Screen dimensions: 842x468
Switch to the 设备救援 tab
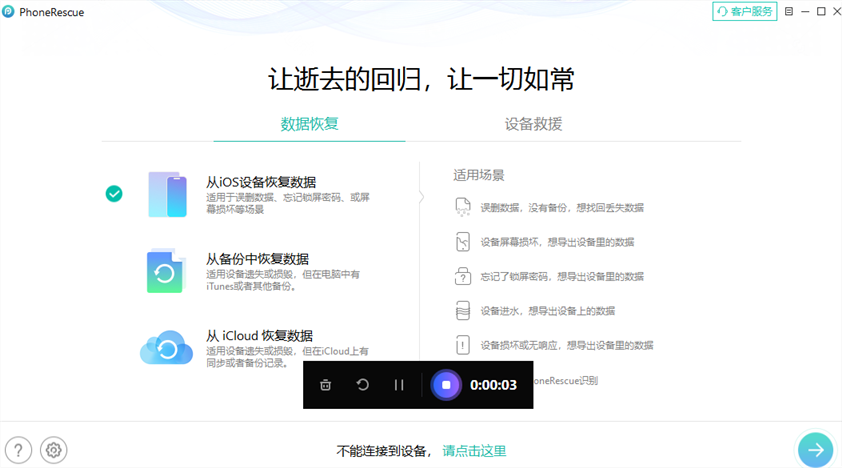pyautogui.click(x=533, y=124)
